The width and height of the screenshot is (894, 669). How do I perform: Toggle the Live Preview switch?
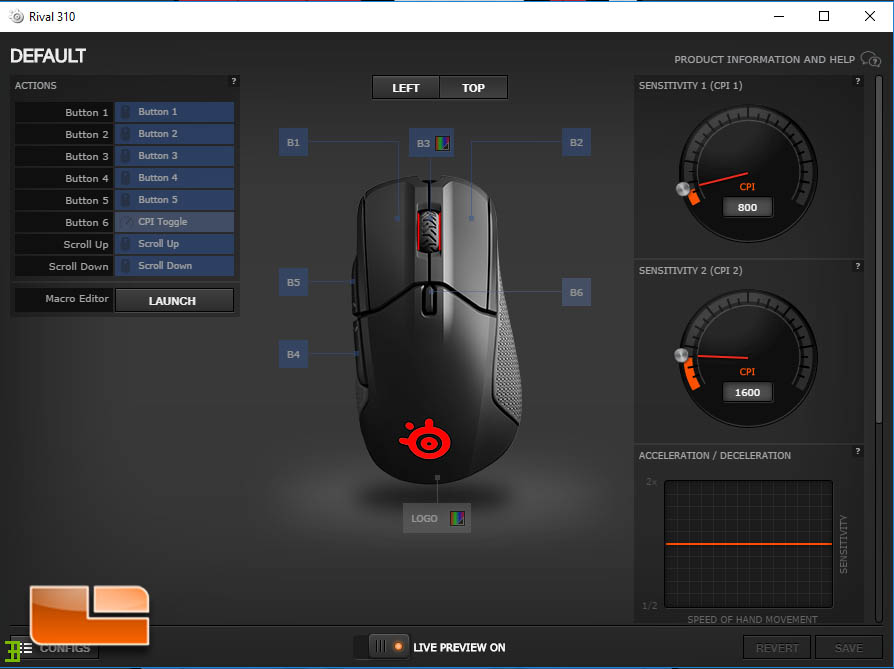click(381, 647)
